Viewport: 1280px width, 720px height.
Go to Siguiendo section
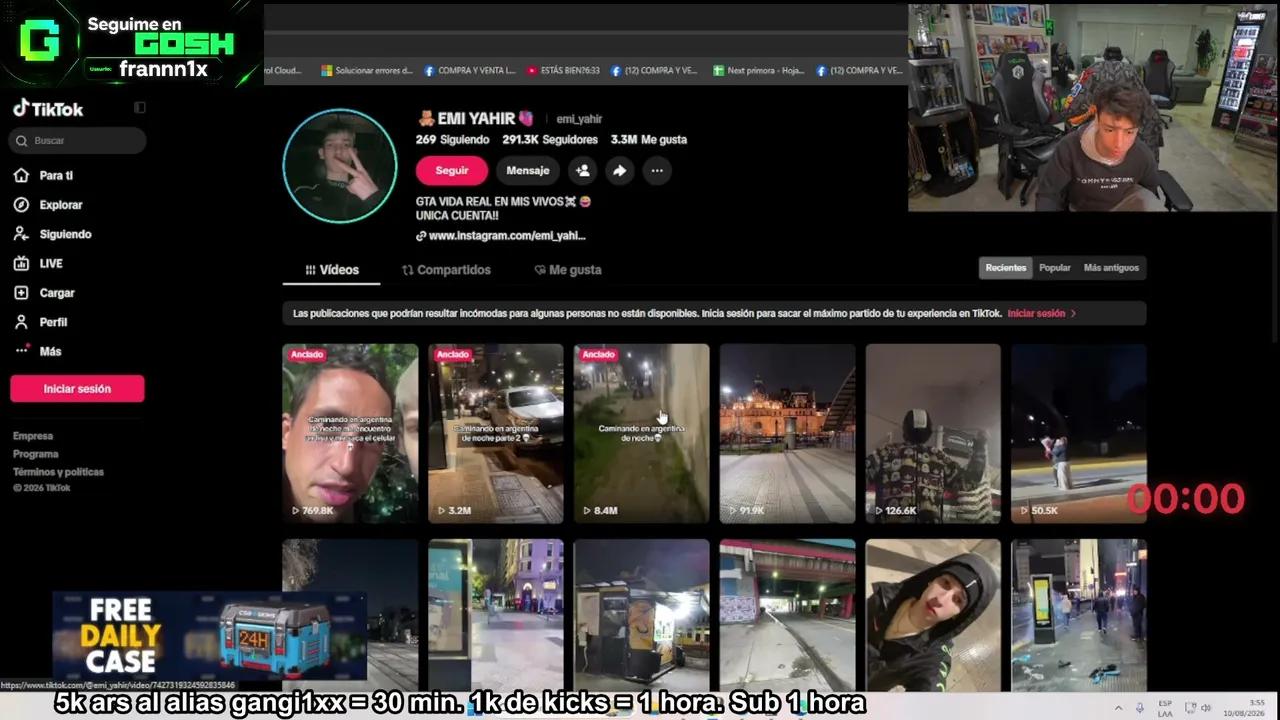pos(53,234)
